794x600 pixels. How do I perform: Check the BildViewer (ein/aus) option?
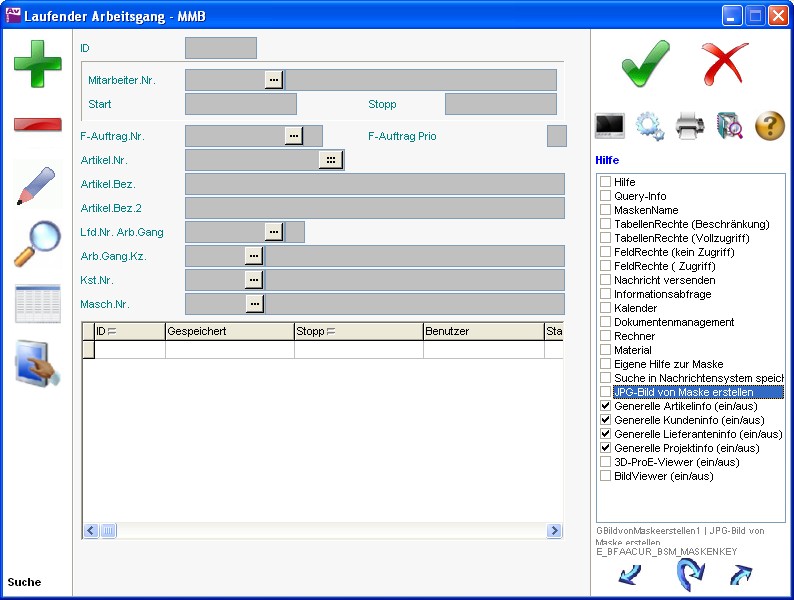tap(606, 477)
